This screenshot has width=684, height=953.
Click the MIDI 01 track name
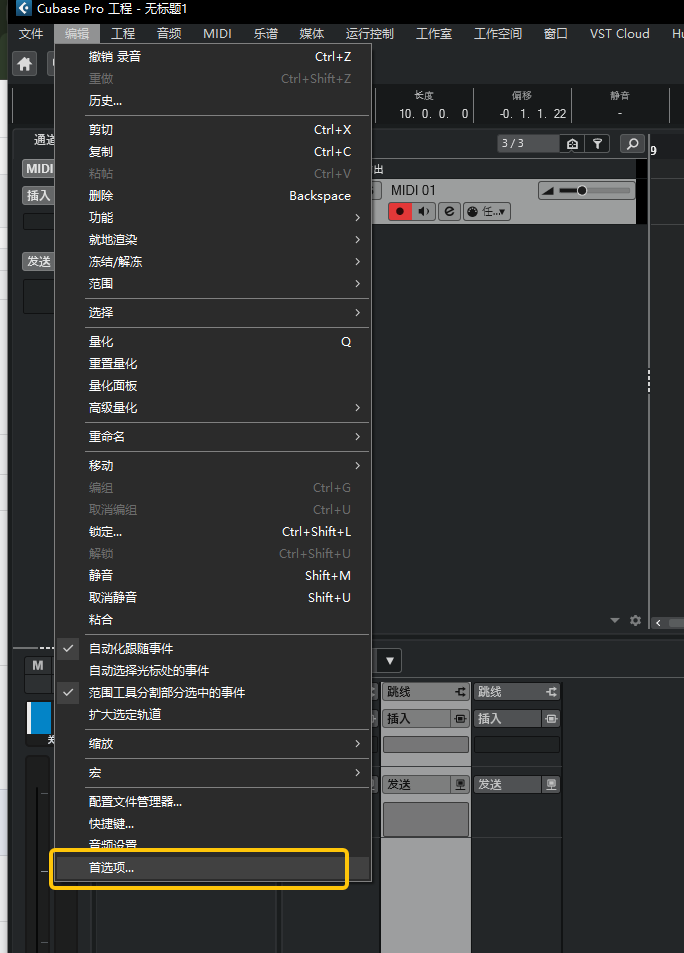pyautogui.click(x=413, y=190)
